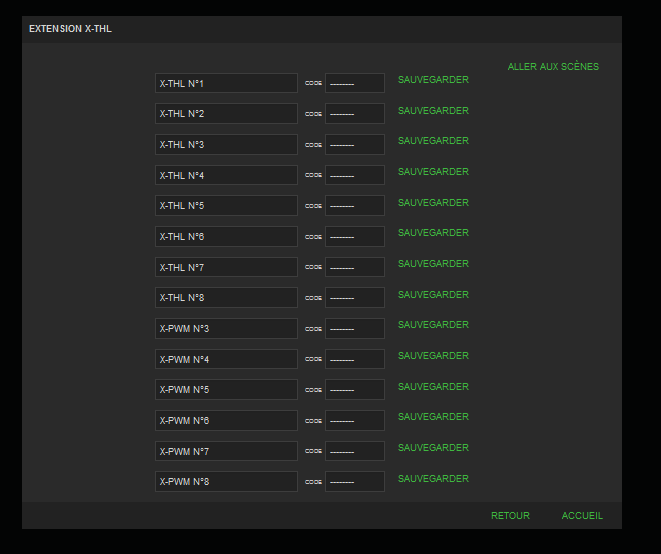Click SAUVEGARDER beside X-THL N°6
661x554 pixels.
(433, 232)
